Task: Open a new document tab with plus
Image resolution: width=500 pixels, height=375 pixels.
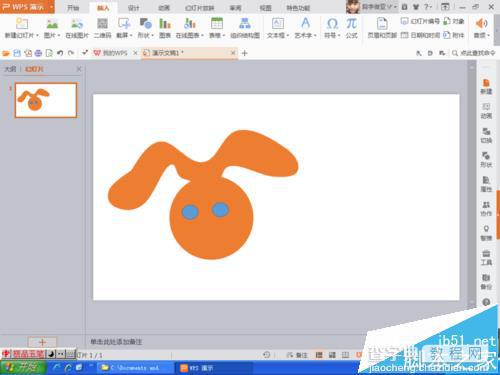Action: tap(244, 53)
